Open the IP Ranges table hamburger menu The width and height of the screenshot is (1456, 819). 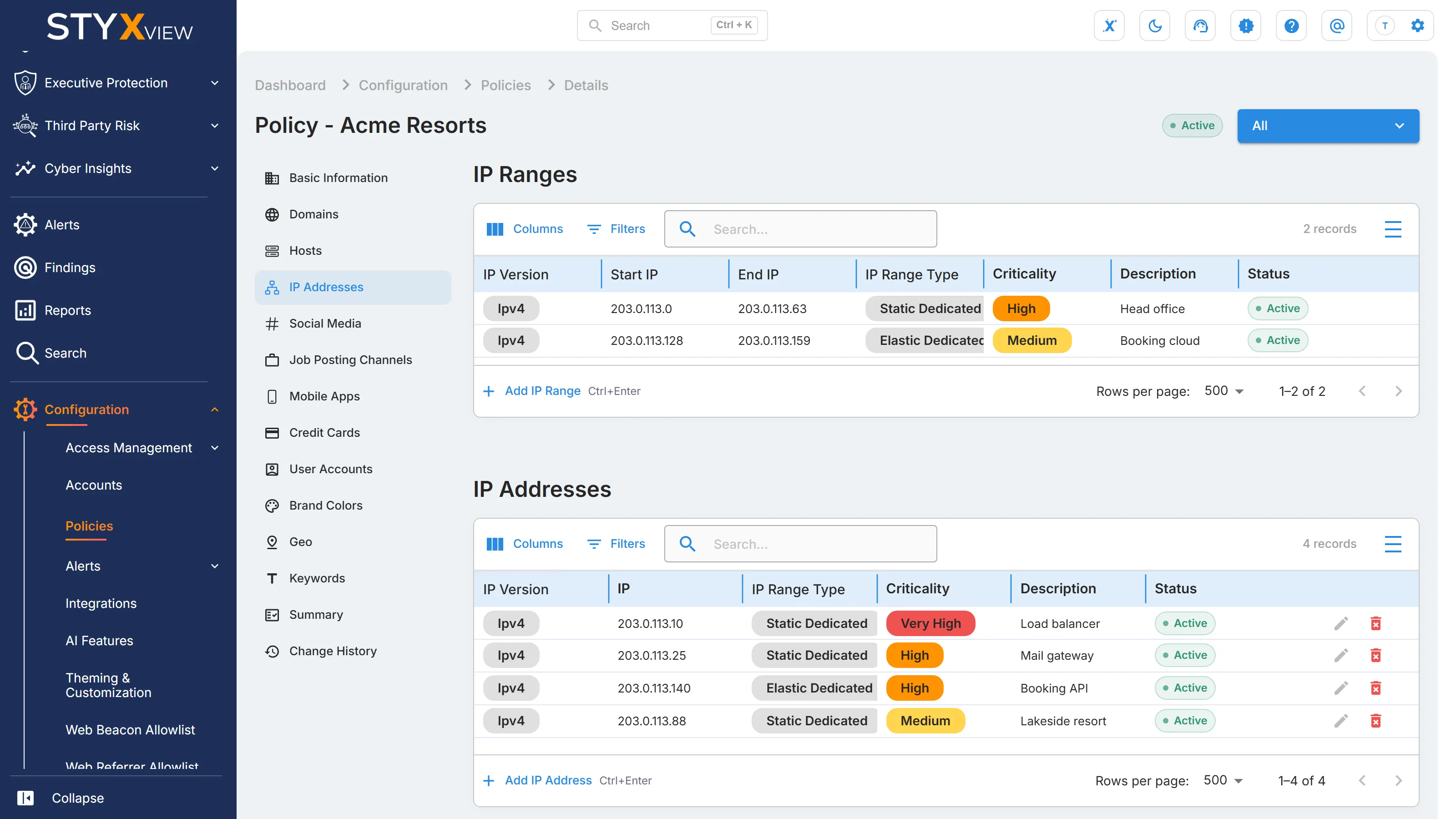pyautogui.click(x=1393, y=229)
